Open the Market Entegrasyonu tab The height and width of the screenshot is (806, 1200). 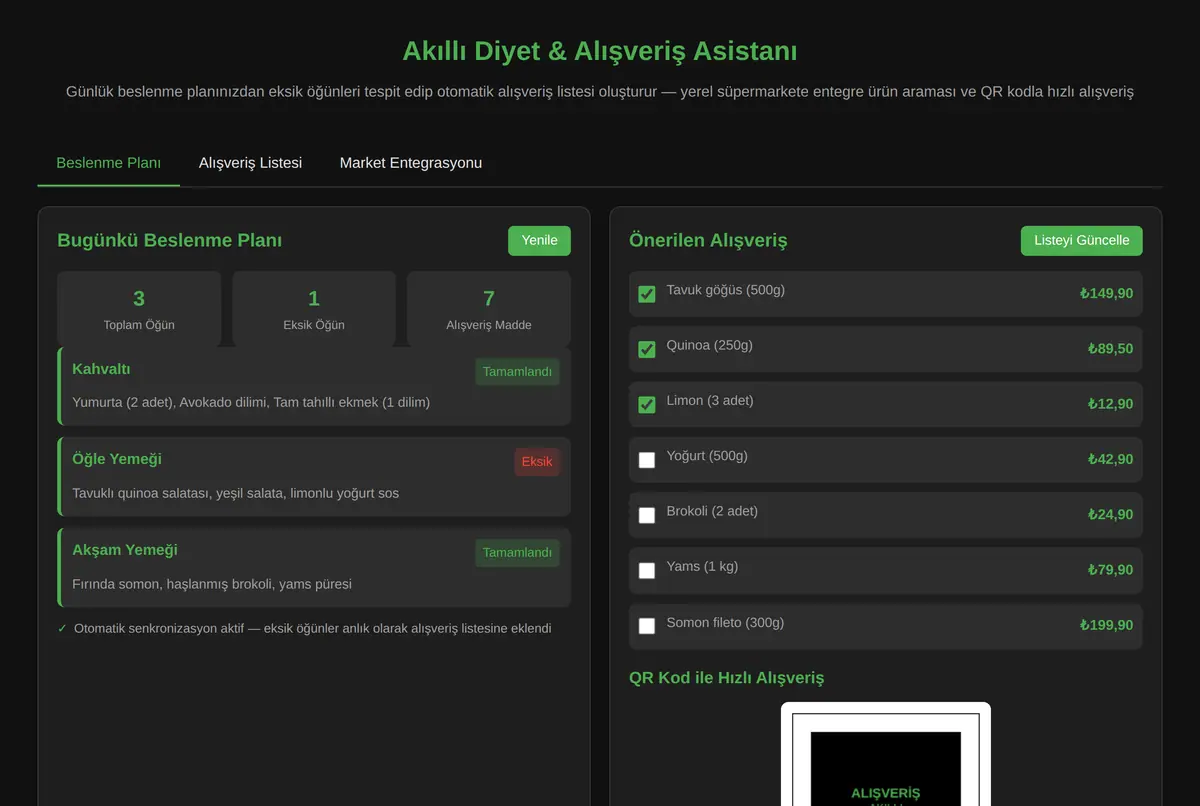coord(411,162)
